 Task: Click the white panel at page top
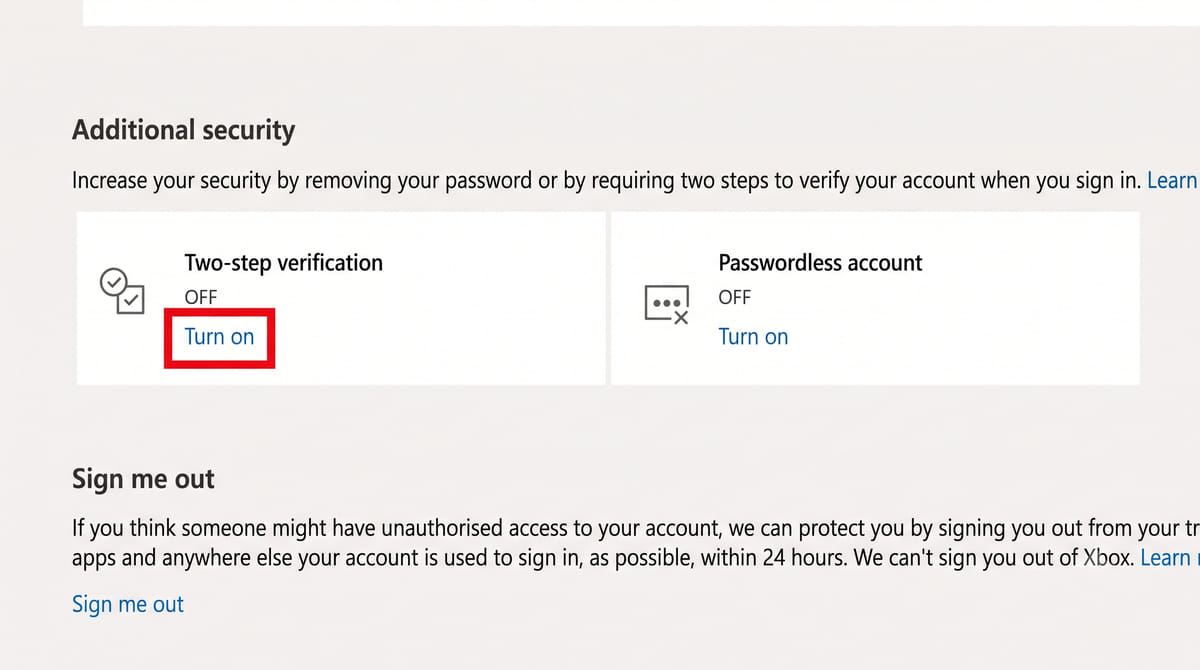coord(641,12)
